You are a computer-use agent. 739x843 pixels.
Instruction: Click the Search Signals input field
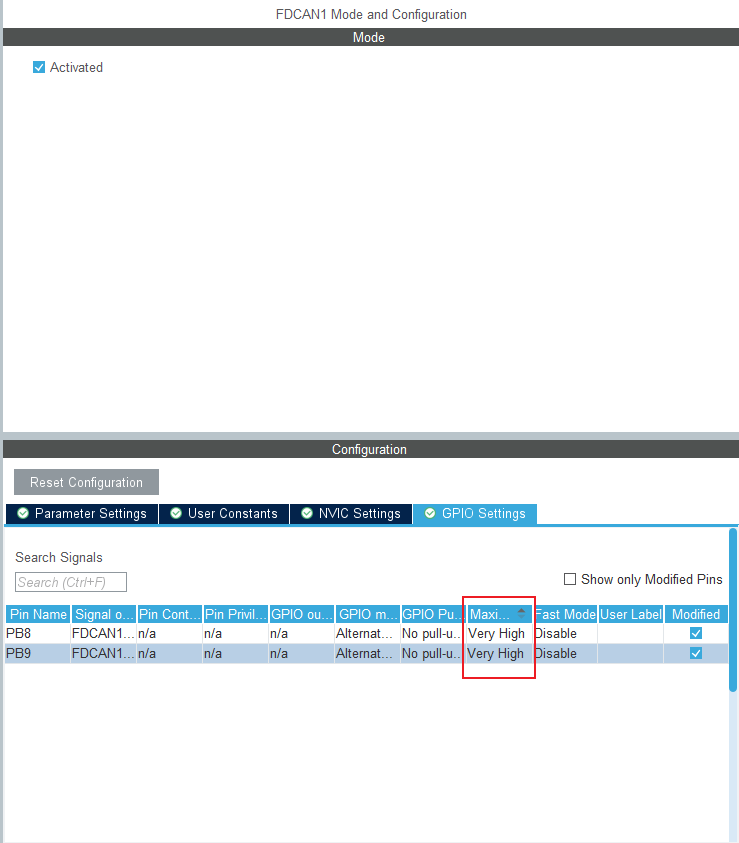[x=71, y=582]
